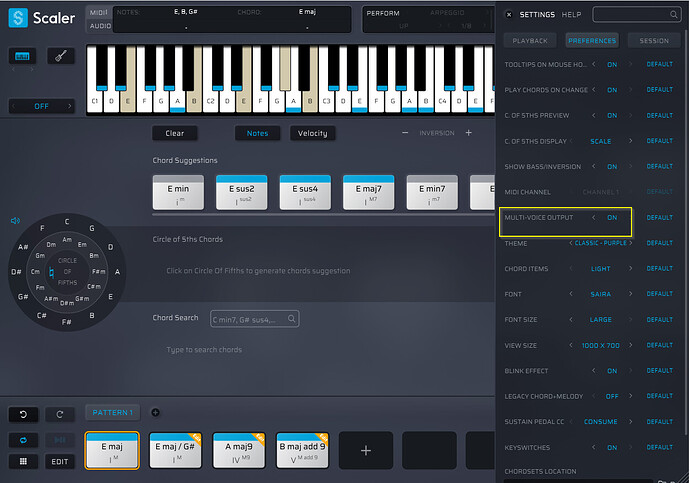Click the Clear button
This screenshot has width=690, height=483.
(x=175, y=133)
